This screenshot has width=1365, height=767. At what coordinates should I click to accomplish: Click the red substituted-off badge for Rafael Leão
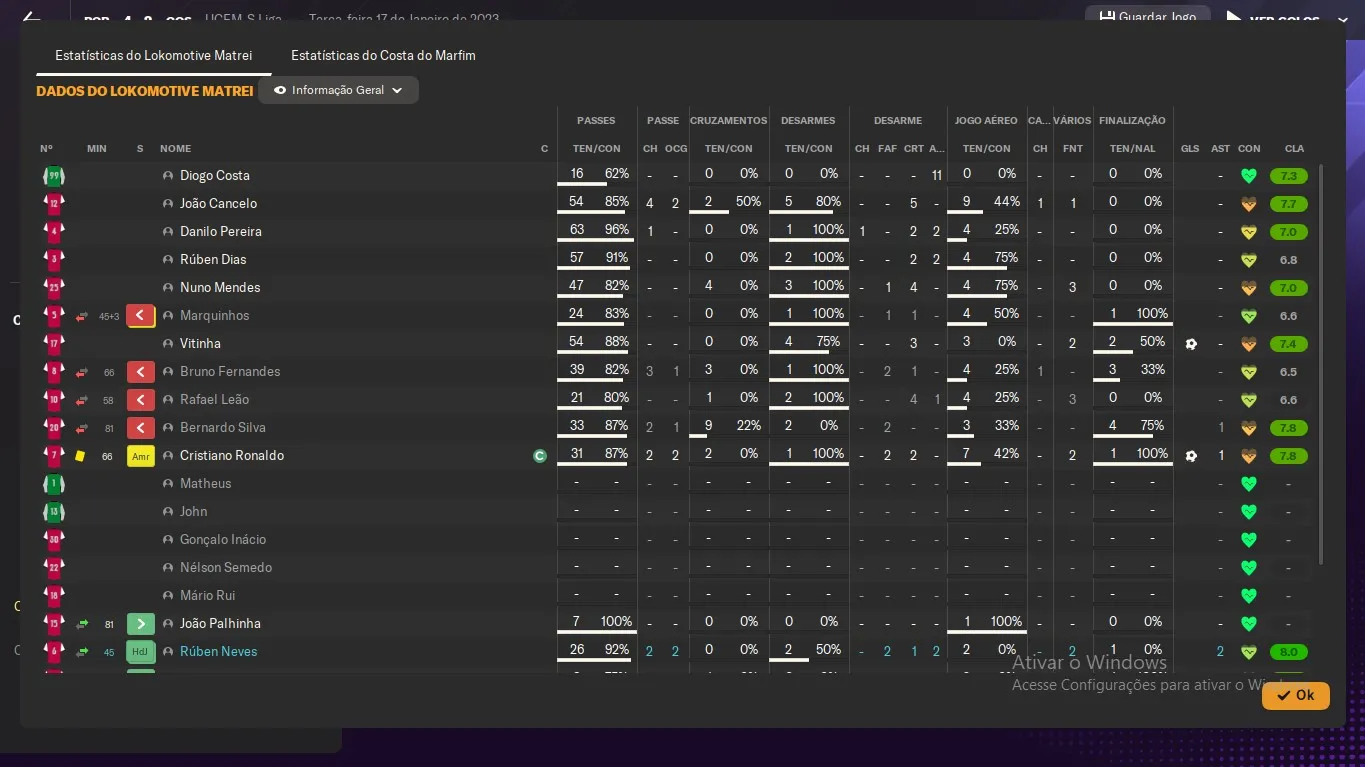tap(141, 400)
